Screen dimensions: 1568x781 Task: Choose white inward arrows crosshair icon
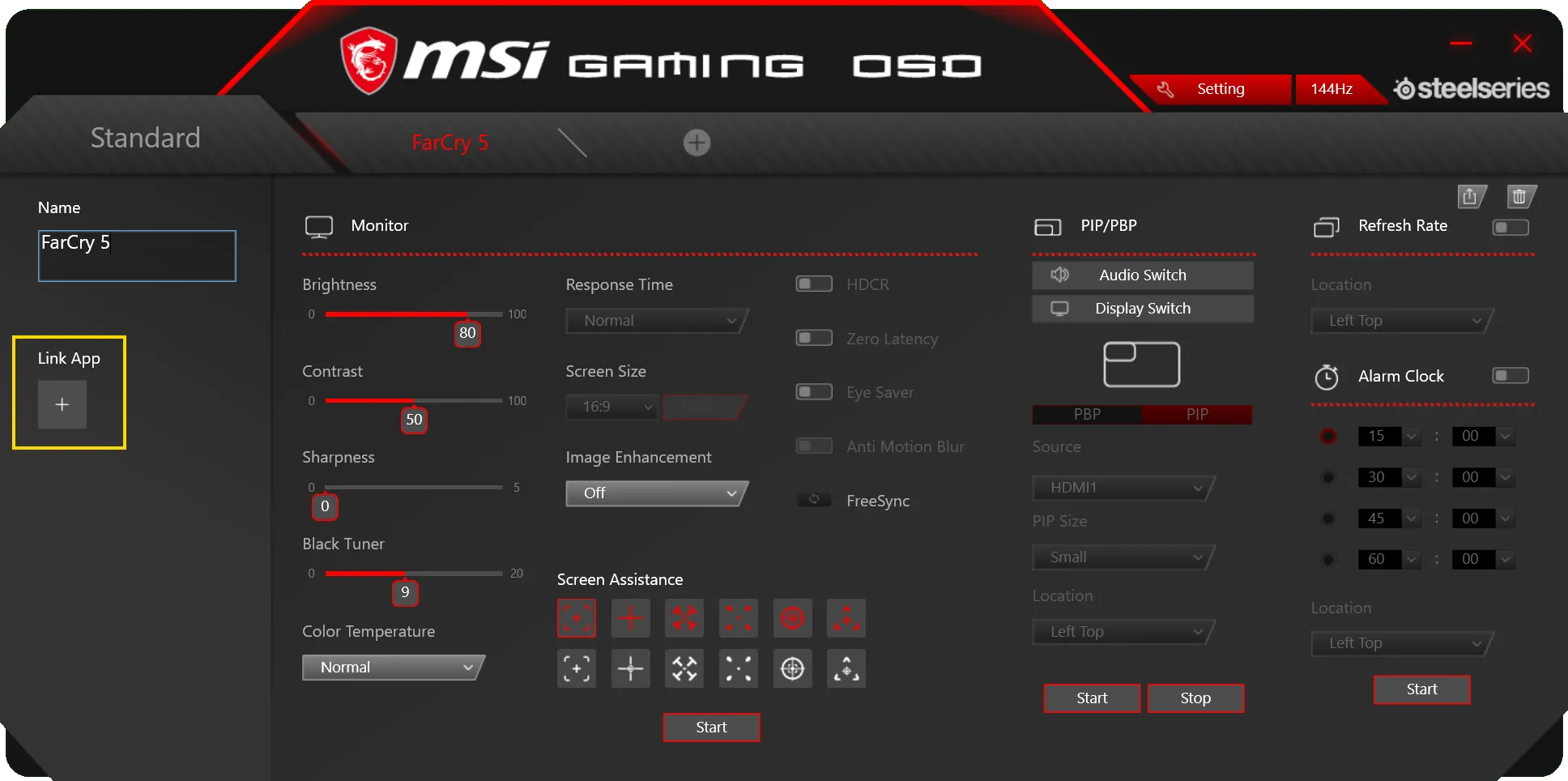tap(684, 668)
